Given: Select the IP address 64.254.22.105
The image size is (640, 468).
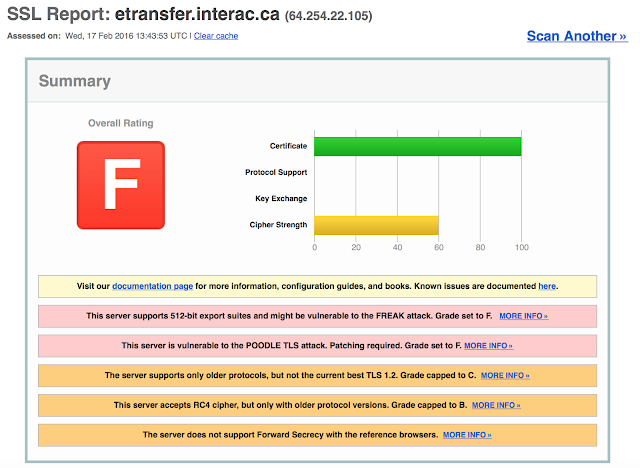Looking at the screenshot, I should coord(329,16).
